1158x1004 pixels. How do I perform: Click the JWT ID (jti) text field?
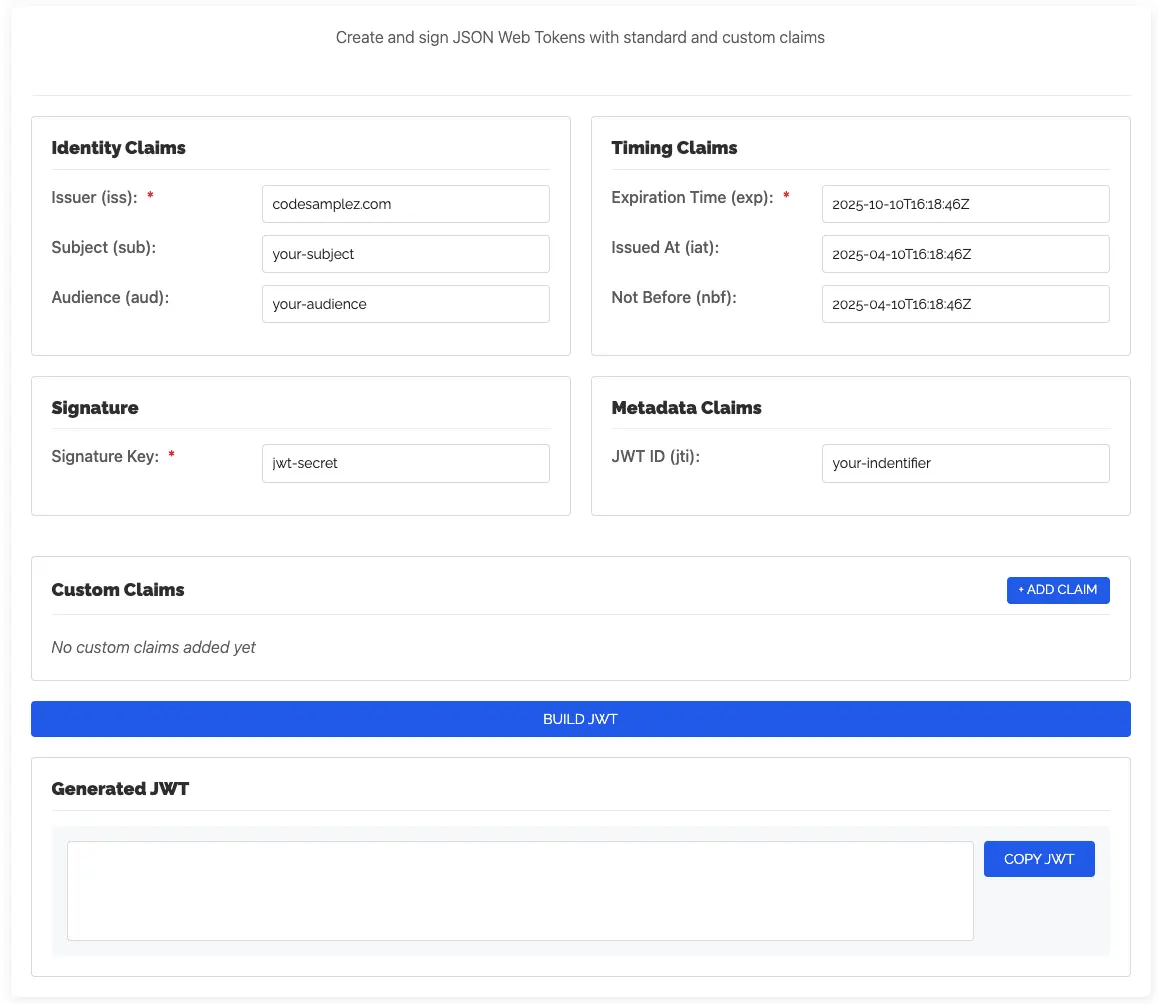pos(965,463)
